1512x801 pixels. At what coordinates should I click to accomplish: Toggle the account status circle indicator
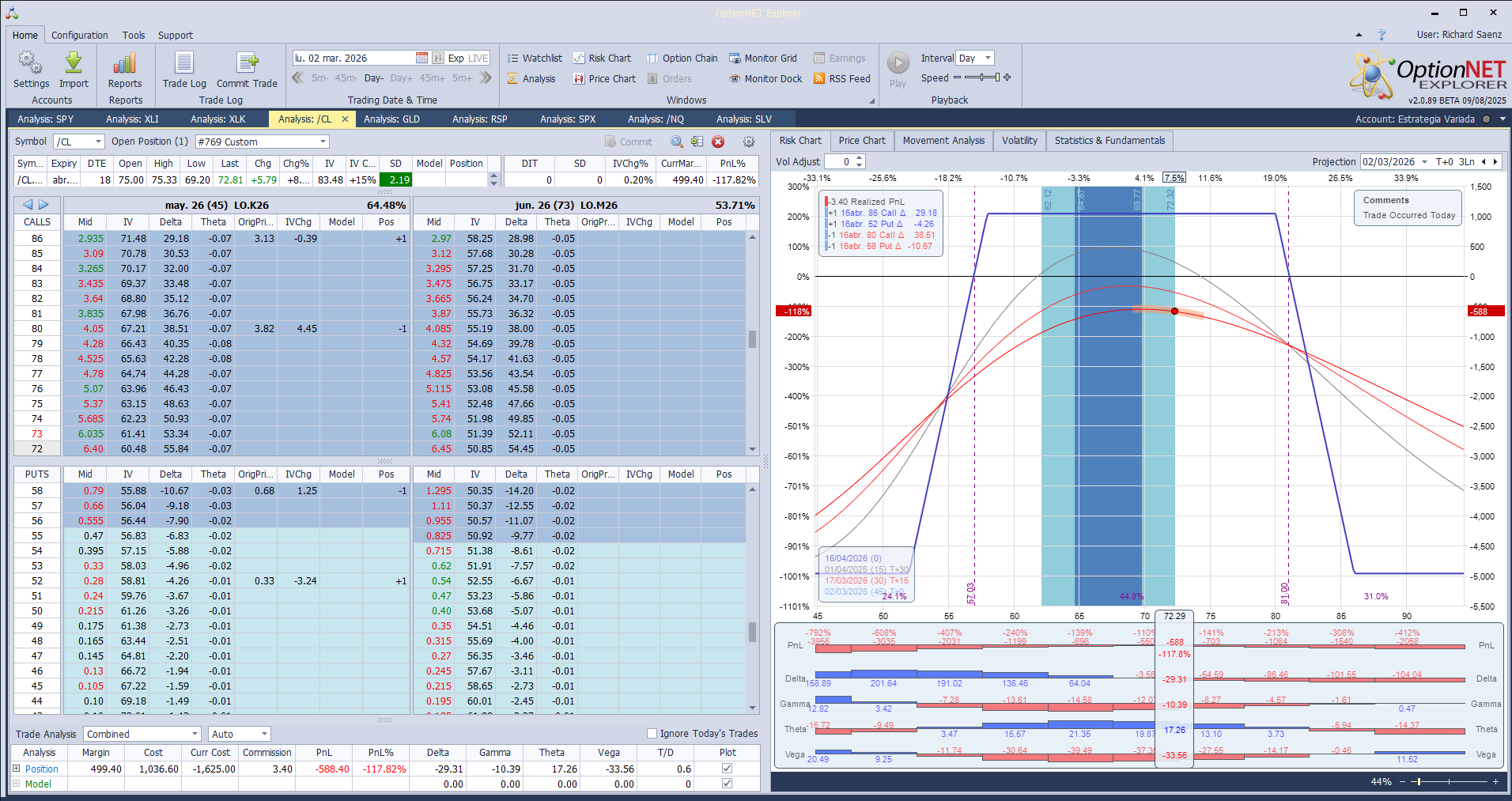[x=1486, y=119]
